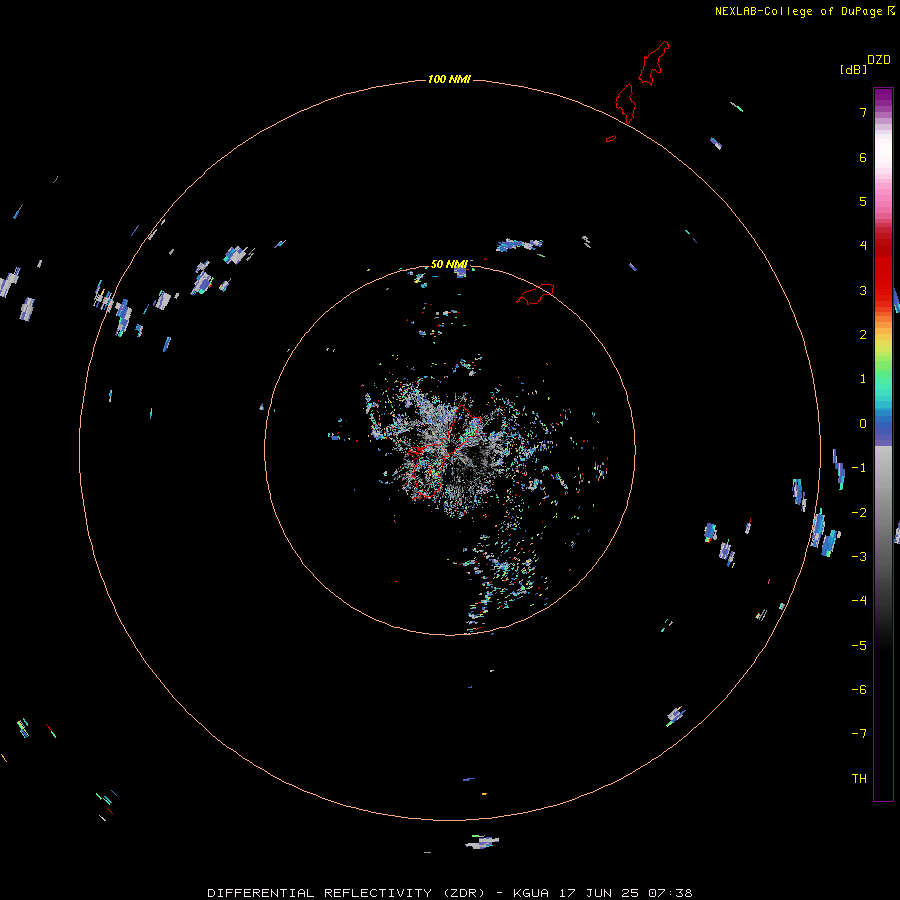900x900 pixels.
Task: Click the red island outline near 50 NMI ring
Action: (x=535, y=293)
